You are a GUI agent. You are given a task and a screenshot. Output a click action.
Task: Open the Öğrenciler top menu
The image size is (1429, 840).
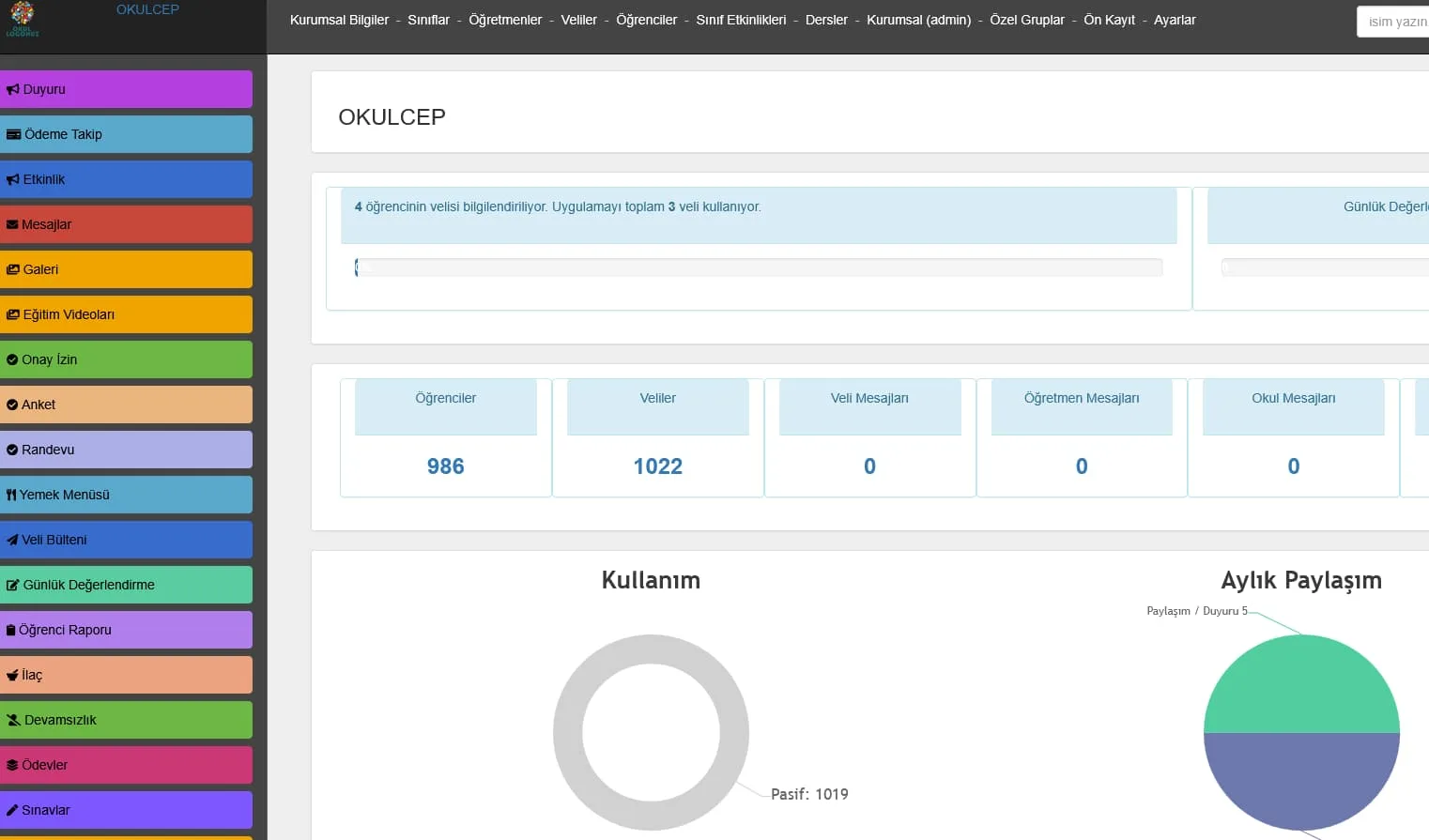point(646,20)
